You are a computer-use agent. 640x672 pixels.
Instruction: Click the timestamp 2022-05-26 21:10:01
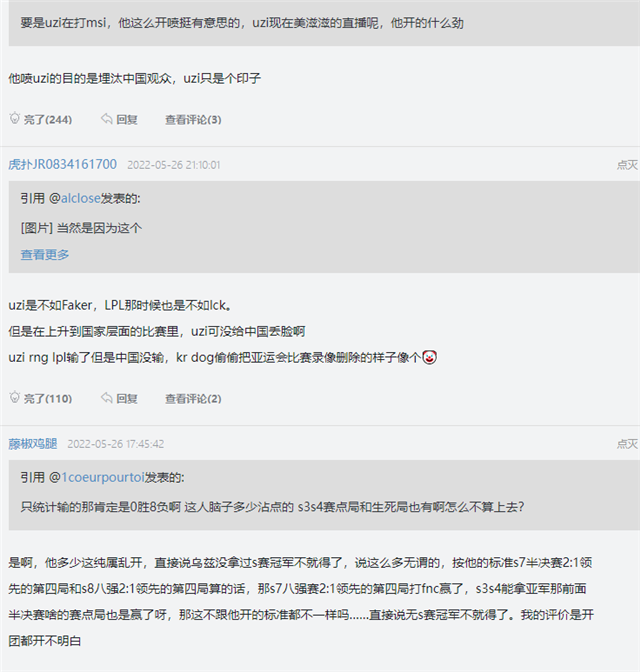tap(174, 165)
